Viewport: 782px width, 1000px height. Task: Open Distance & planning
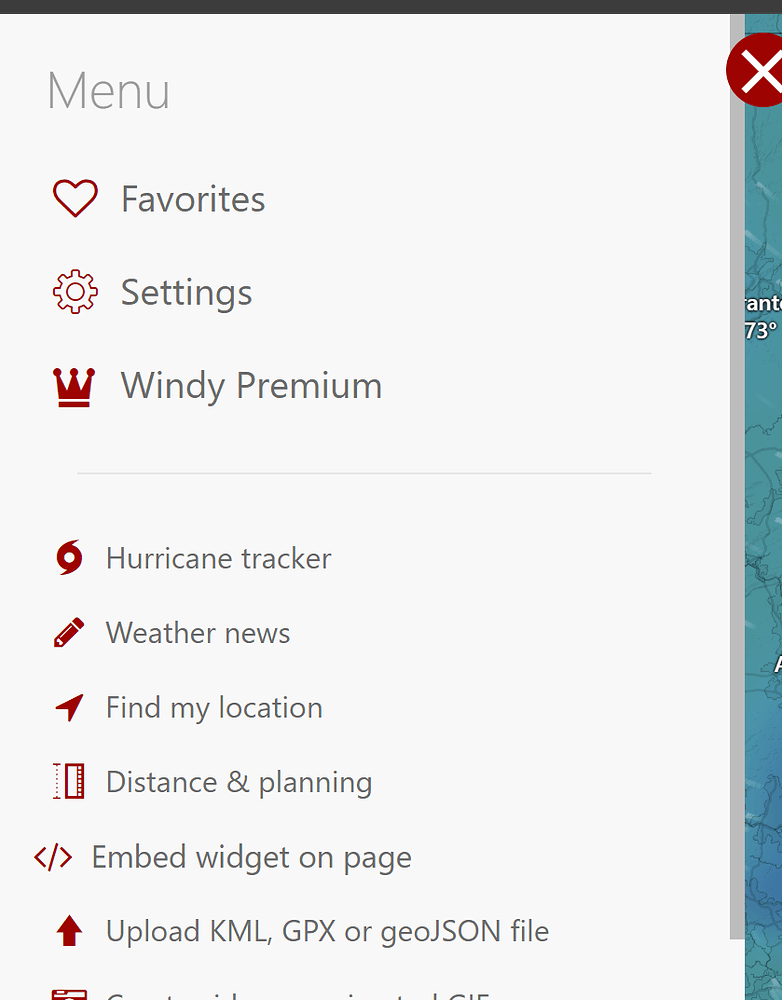238,782
